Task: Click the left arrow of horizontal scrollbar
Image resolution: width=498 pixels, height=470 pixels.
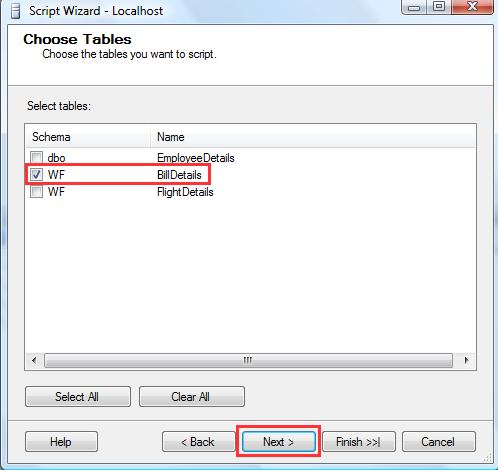Action: click(34, 360)
